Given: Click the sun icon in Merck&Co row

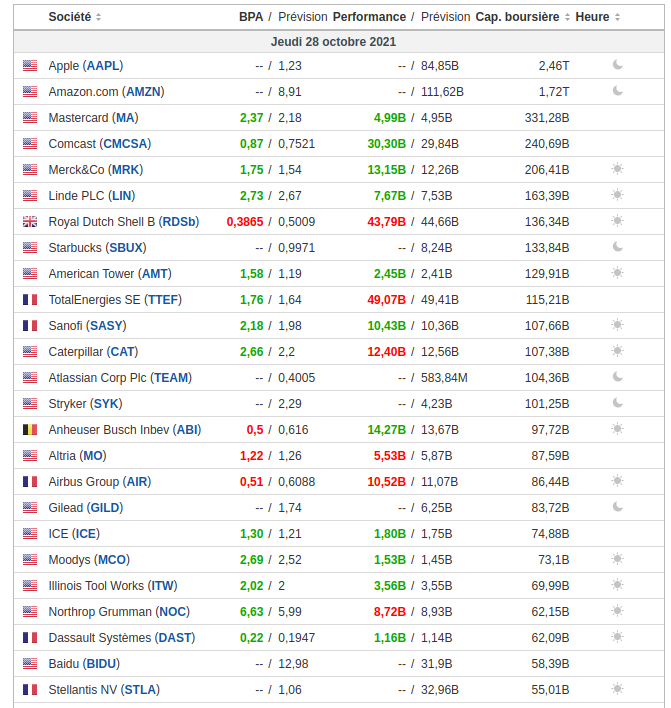Looking at the screenshot, I should pyautogui.click(x=617, y=169).
